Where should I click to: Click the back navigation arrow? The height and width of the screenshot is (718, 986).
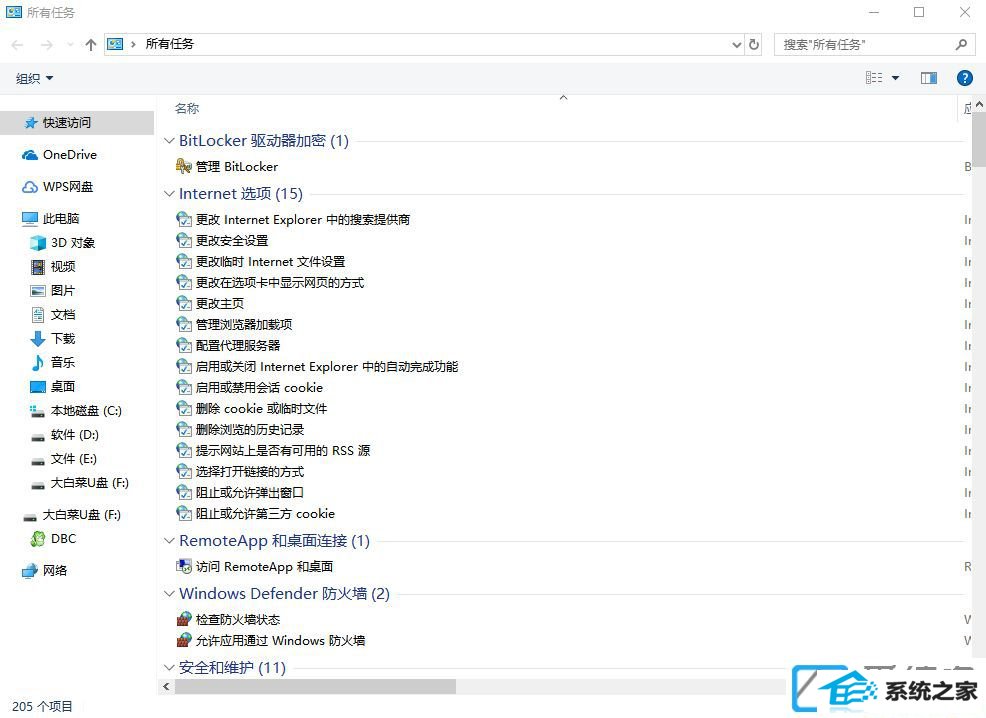click(18, 45)
